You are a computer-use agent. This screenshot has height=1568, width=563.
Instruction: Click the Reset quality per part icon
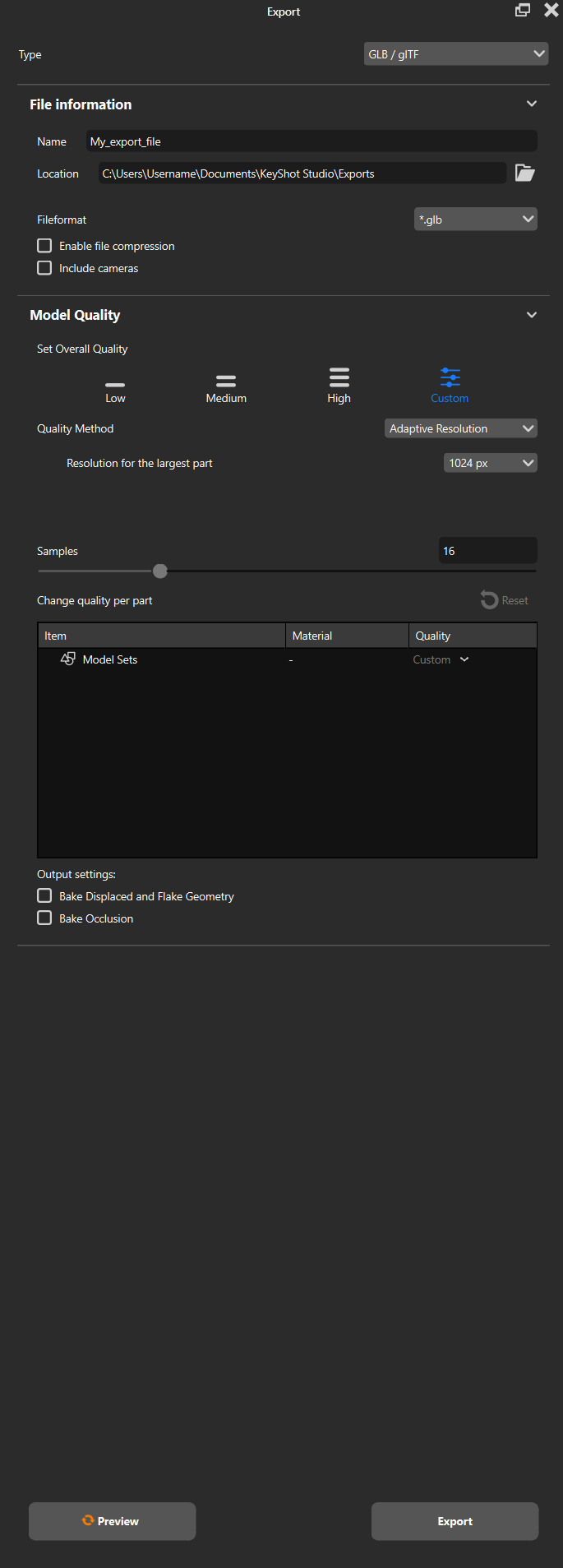point(490,600)
